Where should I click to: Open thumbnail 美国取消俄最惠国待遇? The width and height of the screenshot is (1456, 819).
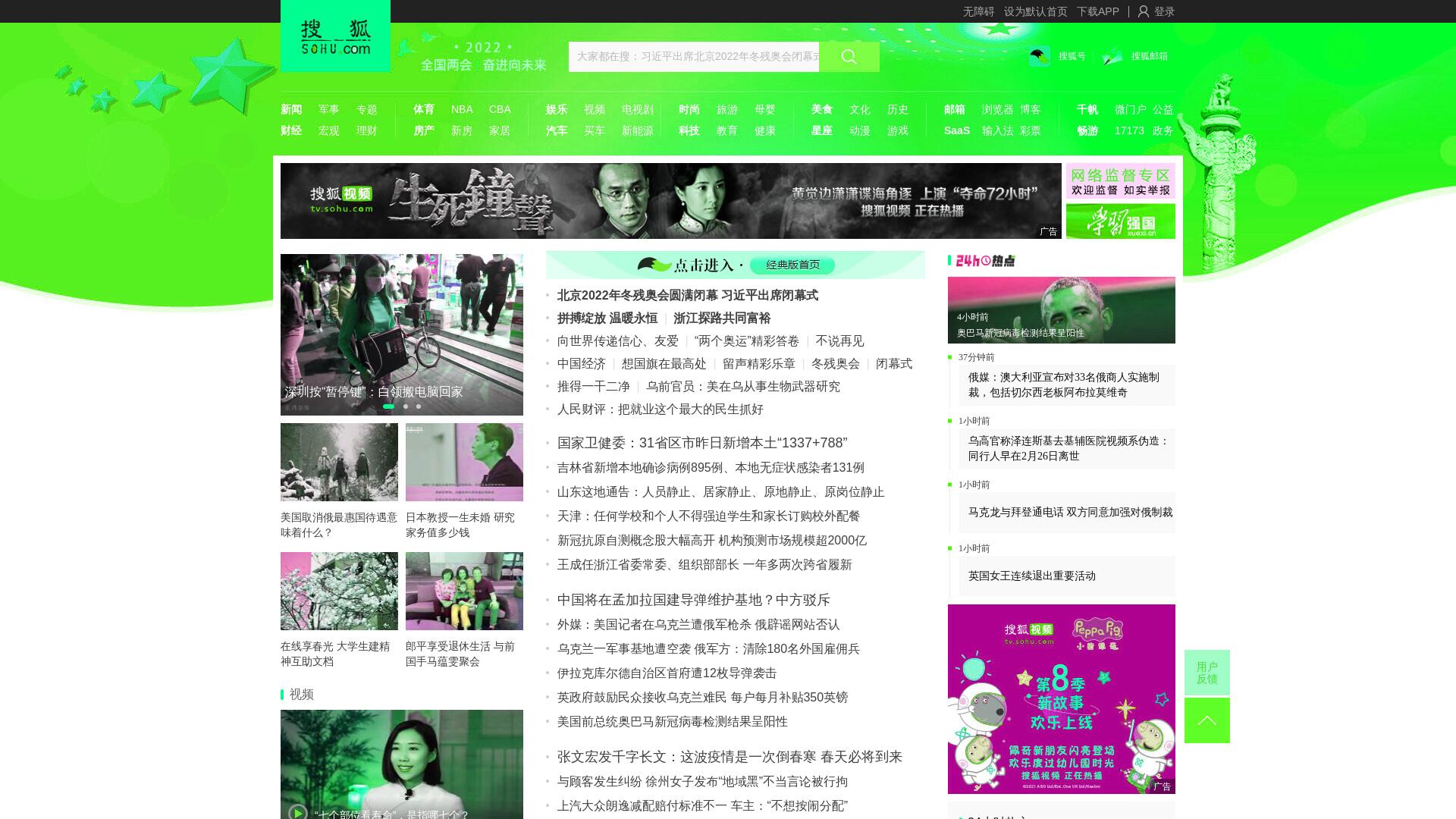point(339,462)
